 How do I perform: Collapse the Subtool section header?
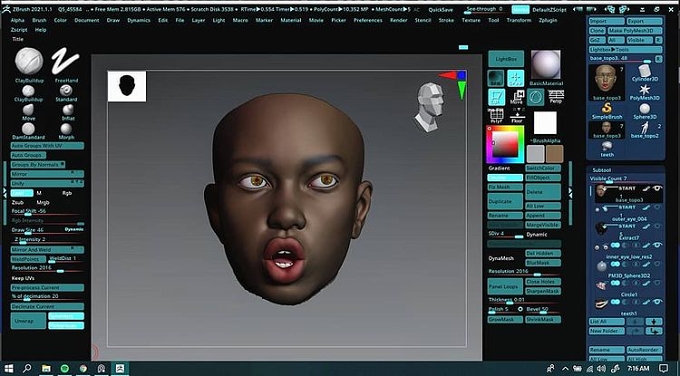602,170
